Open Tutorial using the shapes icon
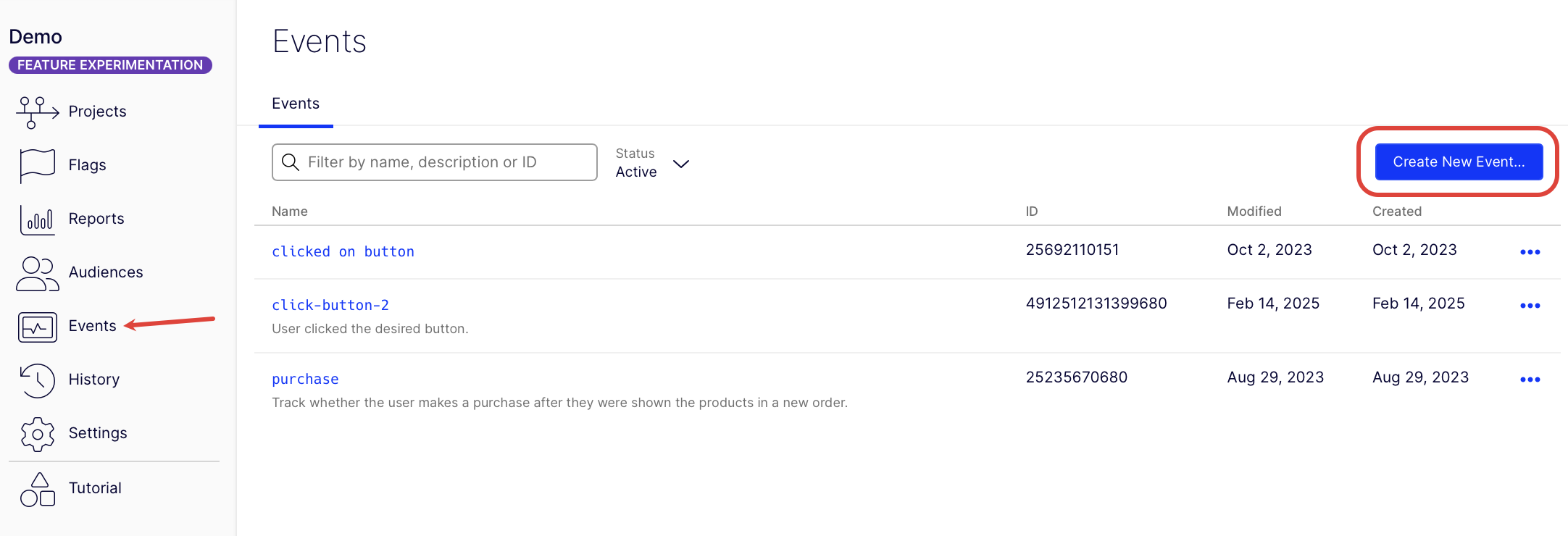 (37, 489)
